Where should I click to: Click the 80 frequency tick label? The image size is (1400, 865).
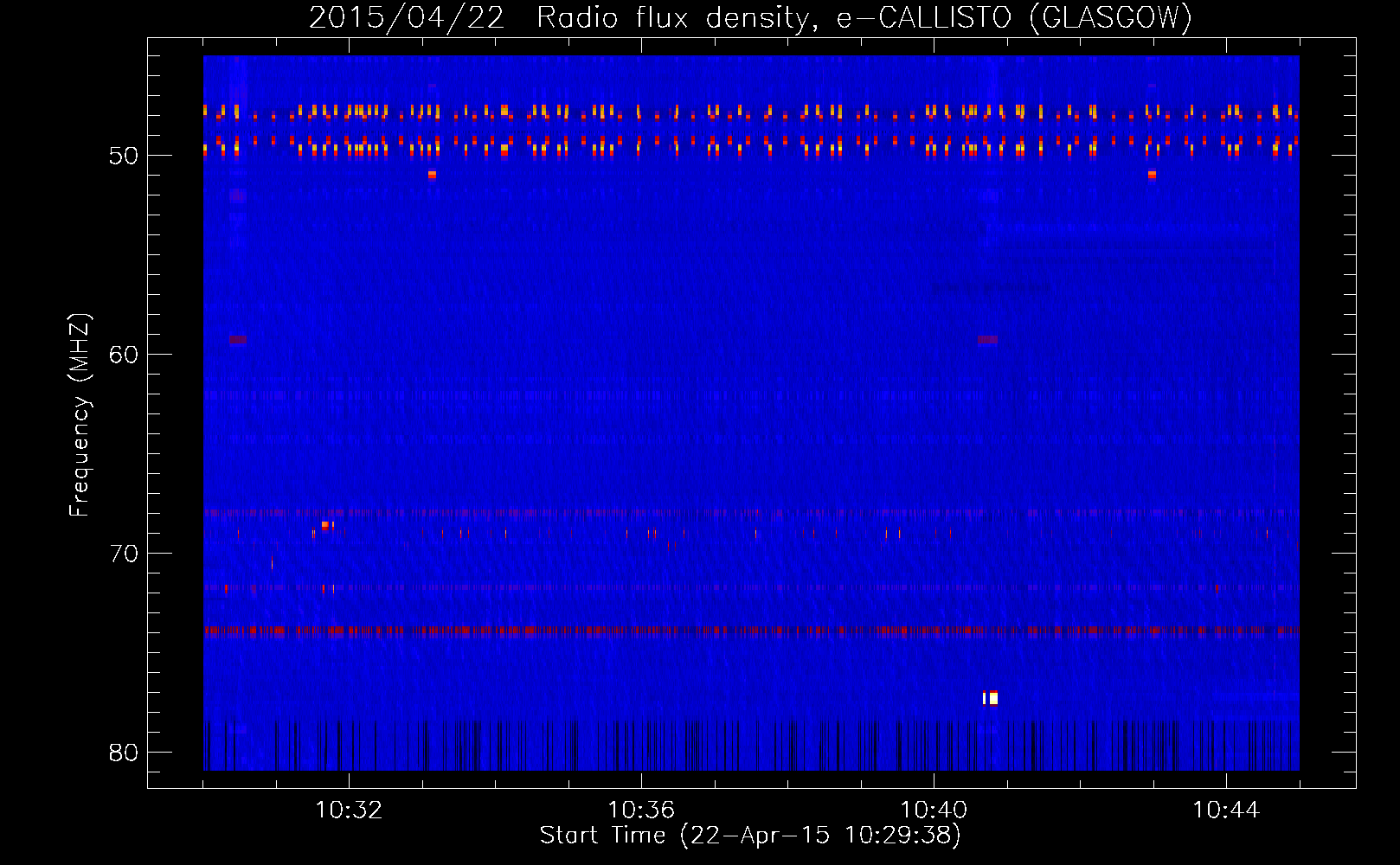[x=125, y=753]
